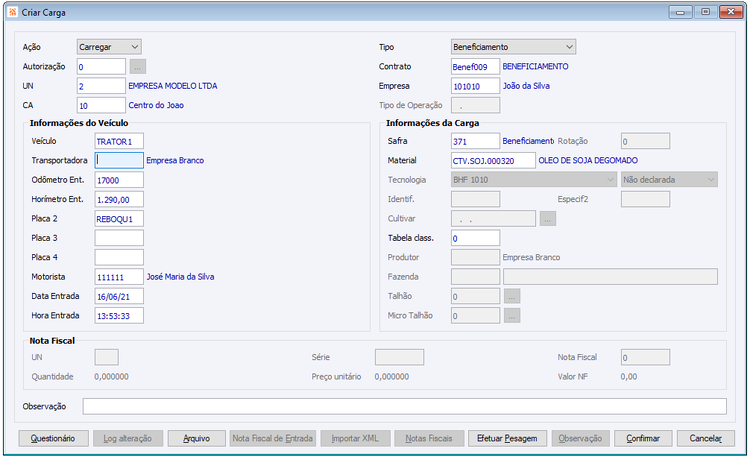Viewport: 750px width, 457px height.
Task: Click the Nota Fiscal number field
Action: 645,357
